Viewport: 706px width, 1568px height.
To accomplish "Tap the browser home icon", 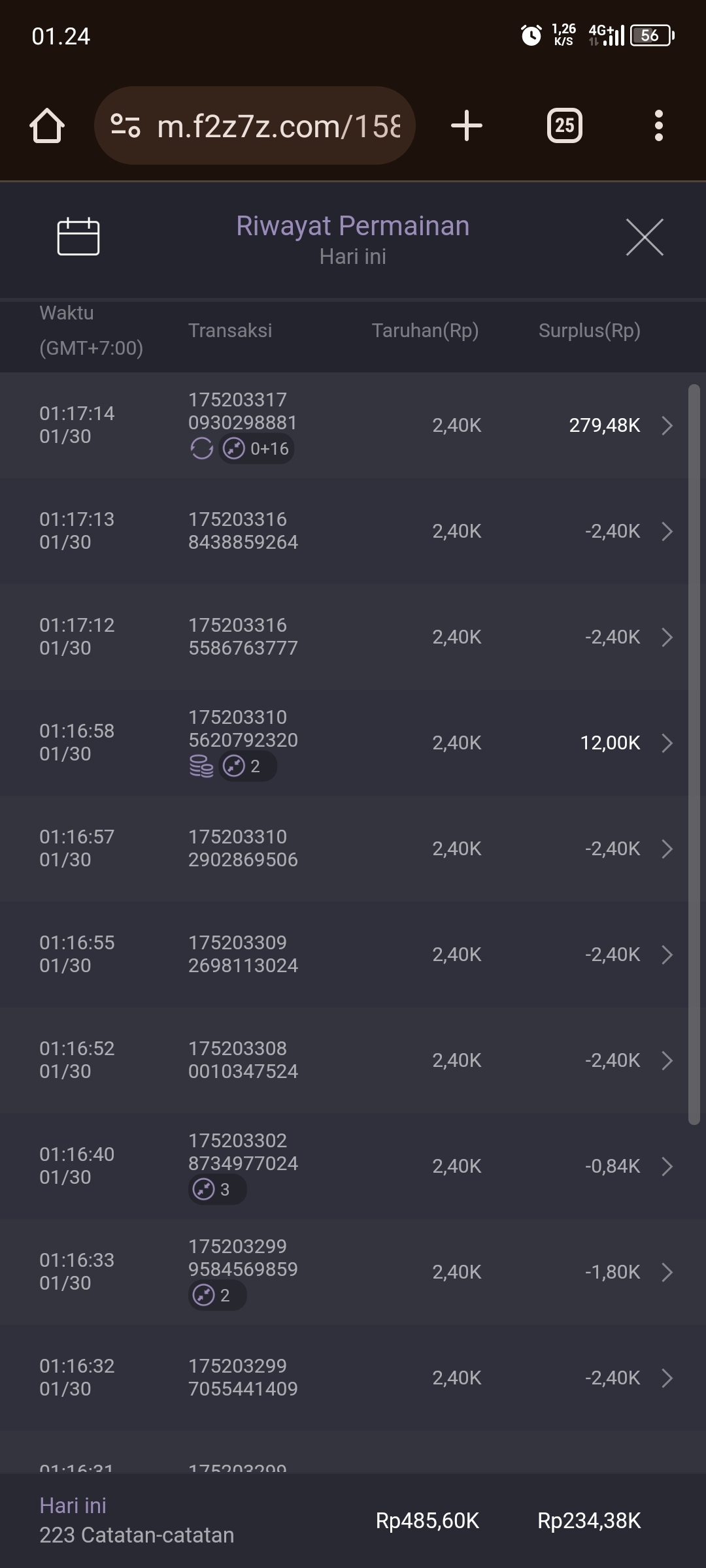I will pyautogui.click(x=47, y=125).
